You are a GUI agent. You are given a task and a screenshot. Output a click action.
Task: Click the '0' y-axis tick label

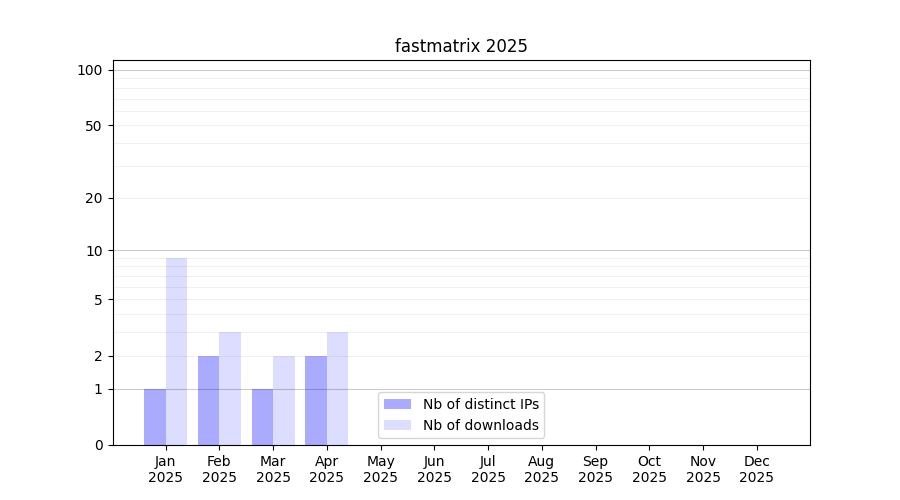coord(98,445)
